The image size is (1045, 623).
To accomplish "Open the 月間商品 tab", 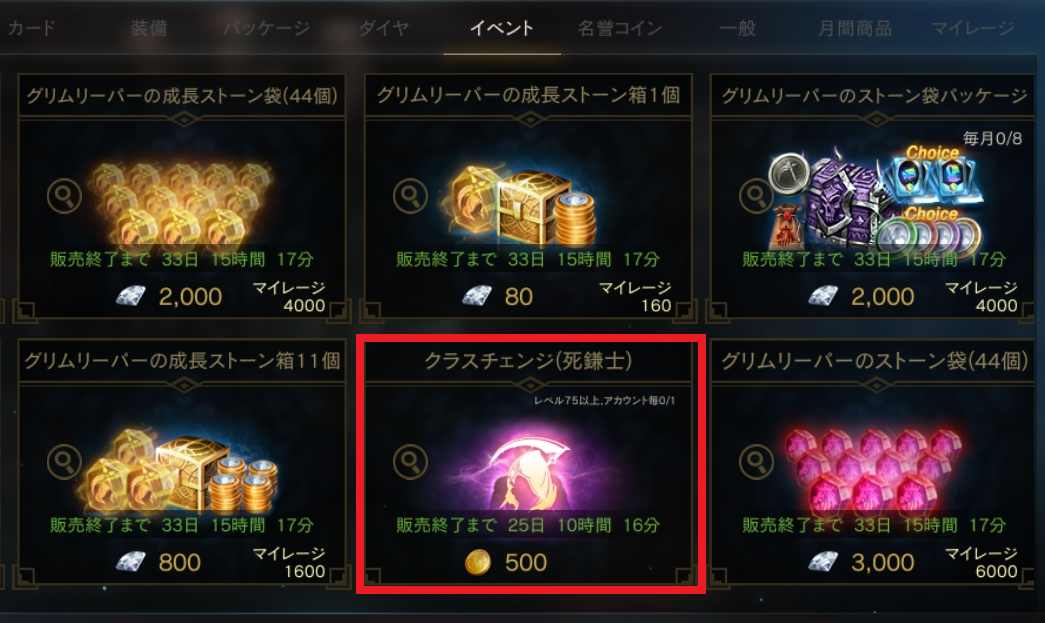I will click(855, 29).
